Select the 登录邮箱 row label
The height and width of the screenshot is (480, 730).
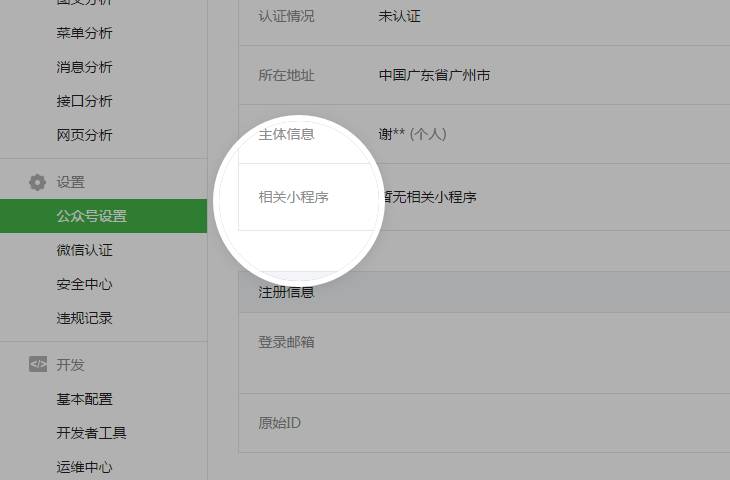pos(286,342)
